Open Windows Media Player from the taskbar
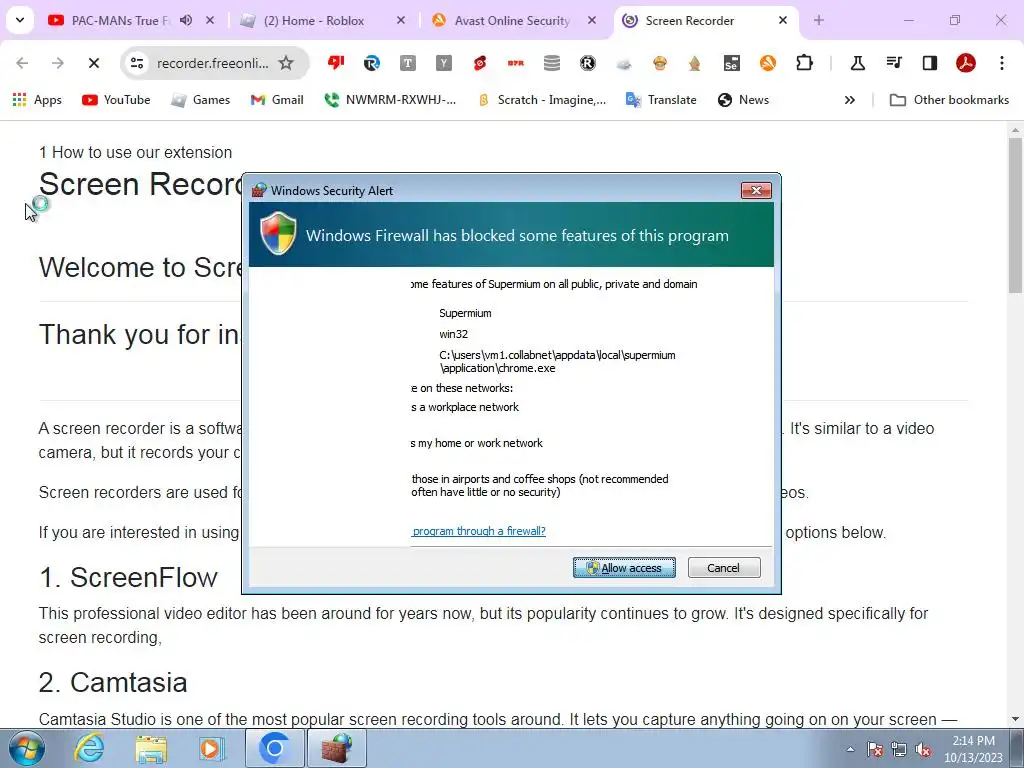The height and width of the screenshot is (768, 1024). point(211,748)
